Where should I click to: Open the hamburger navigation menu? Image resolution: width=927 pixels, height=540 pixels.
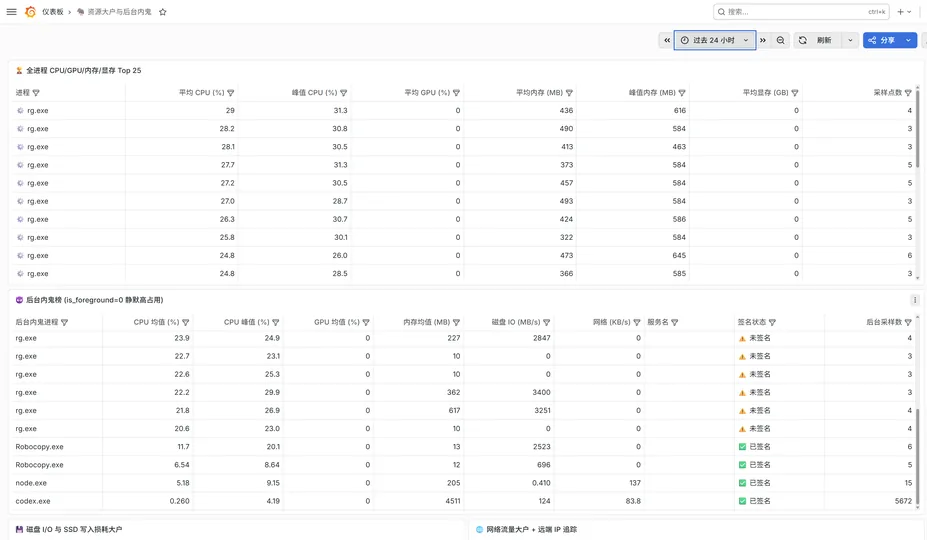click(11, 12)
